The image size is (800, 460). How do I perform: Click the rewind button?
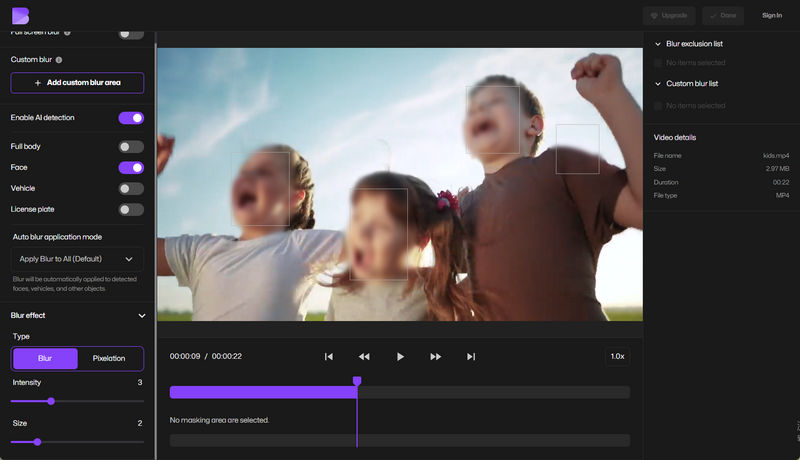(x=364, y=356)
